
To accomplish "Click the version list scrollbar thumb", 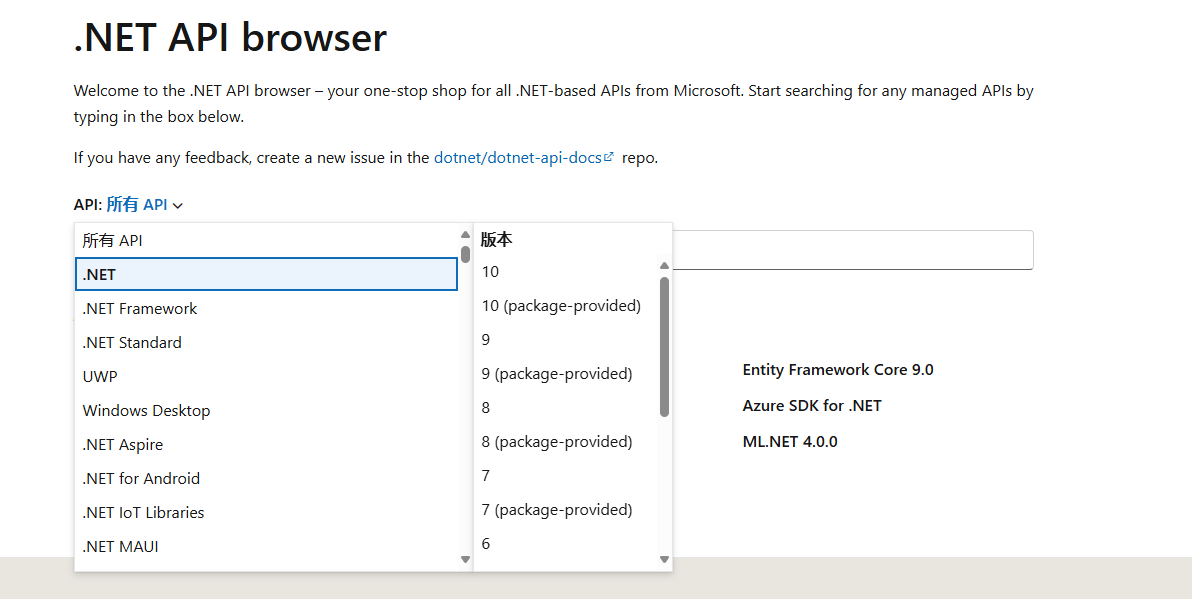I will coord(664,347).
